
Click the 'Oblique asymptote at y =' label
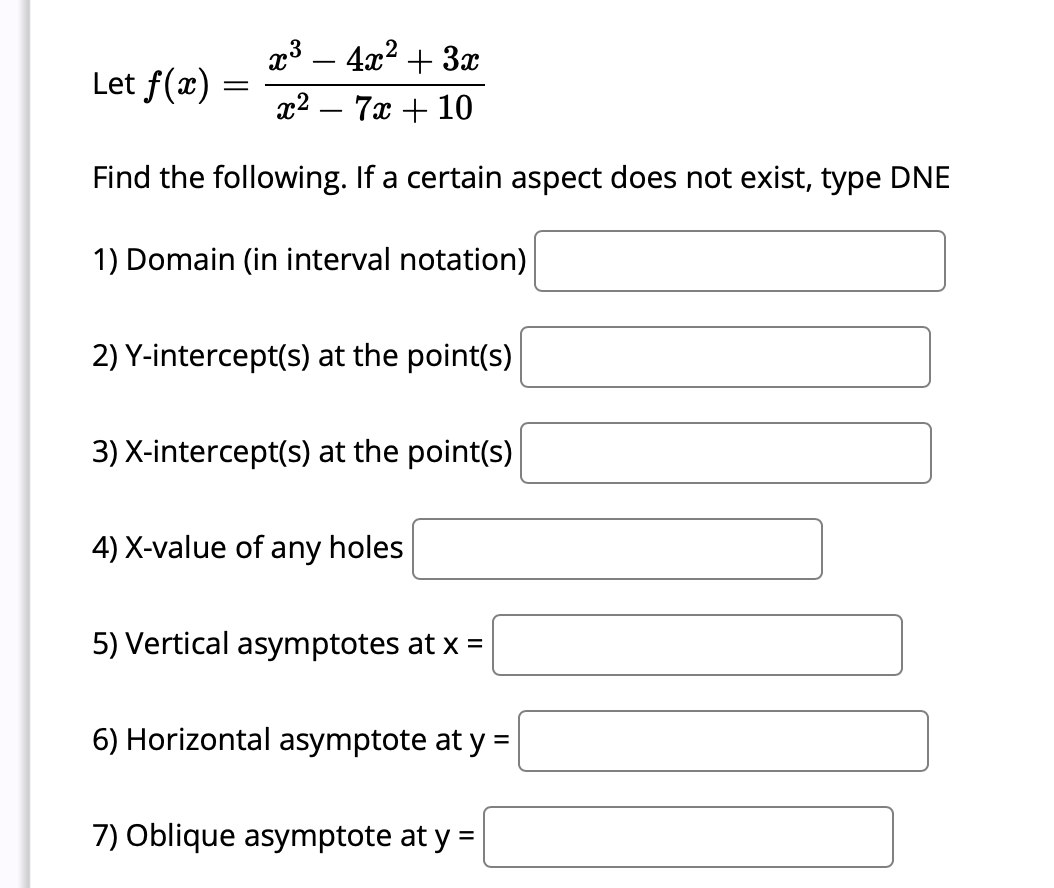[x=285, y=836]
